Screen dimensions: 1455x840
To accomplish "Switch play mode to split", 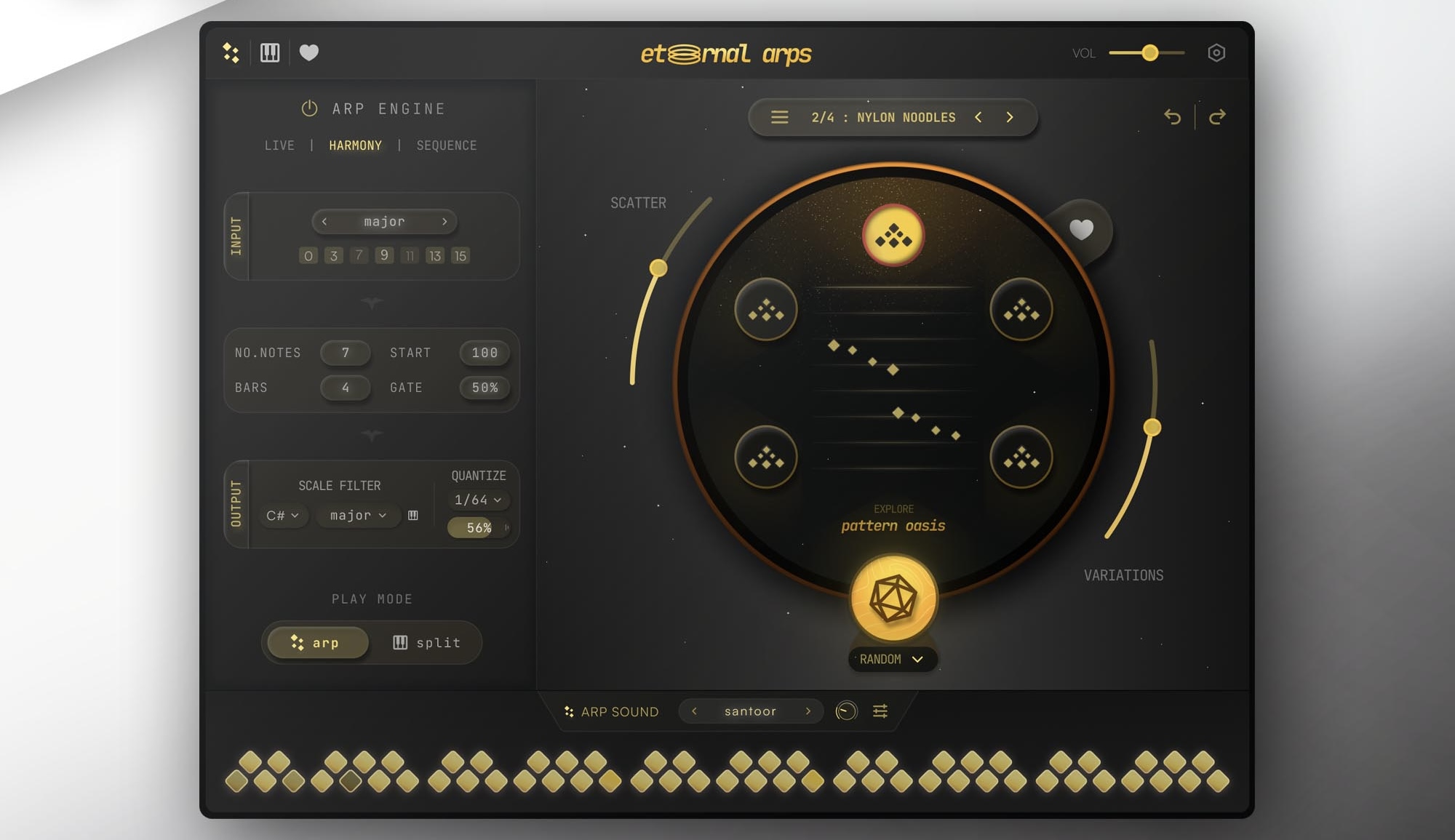I will click(x=426, y=643).
